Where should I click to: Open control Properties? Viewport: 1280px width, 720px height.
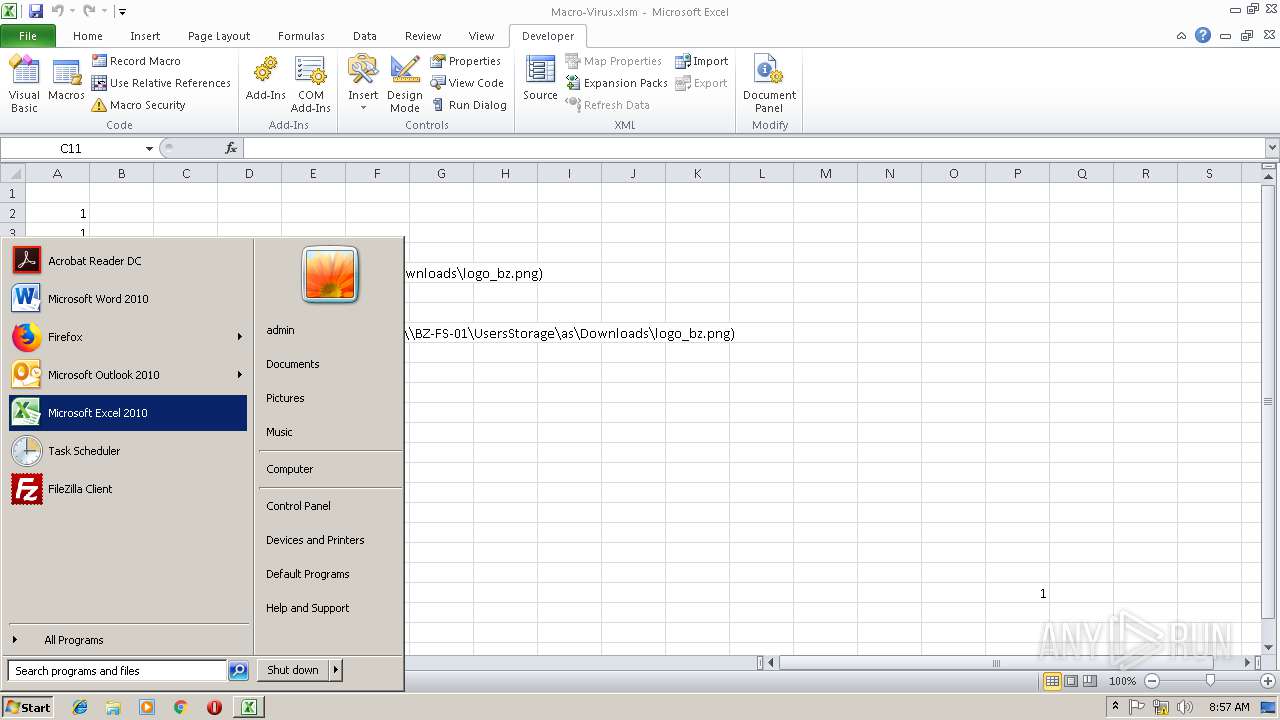465,61
